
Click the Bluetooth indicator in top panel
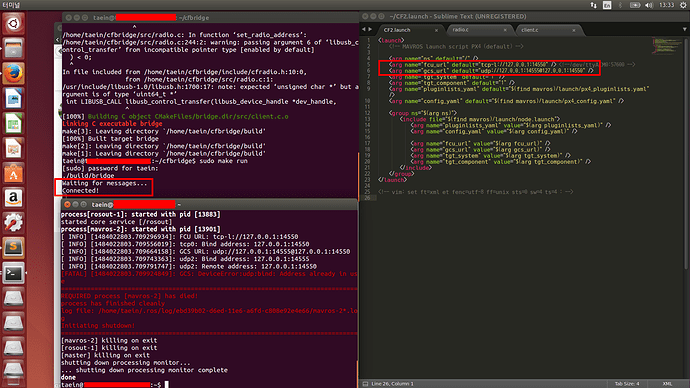pyautogui.click(x=620, y=5)
